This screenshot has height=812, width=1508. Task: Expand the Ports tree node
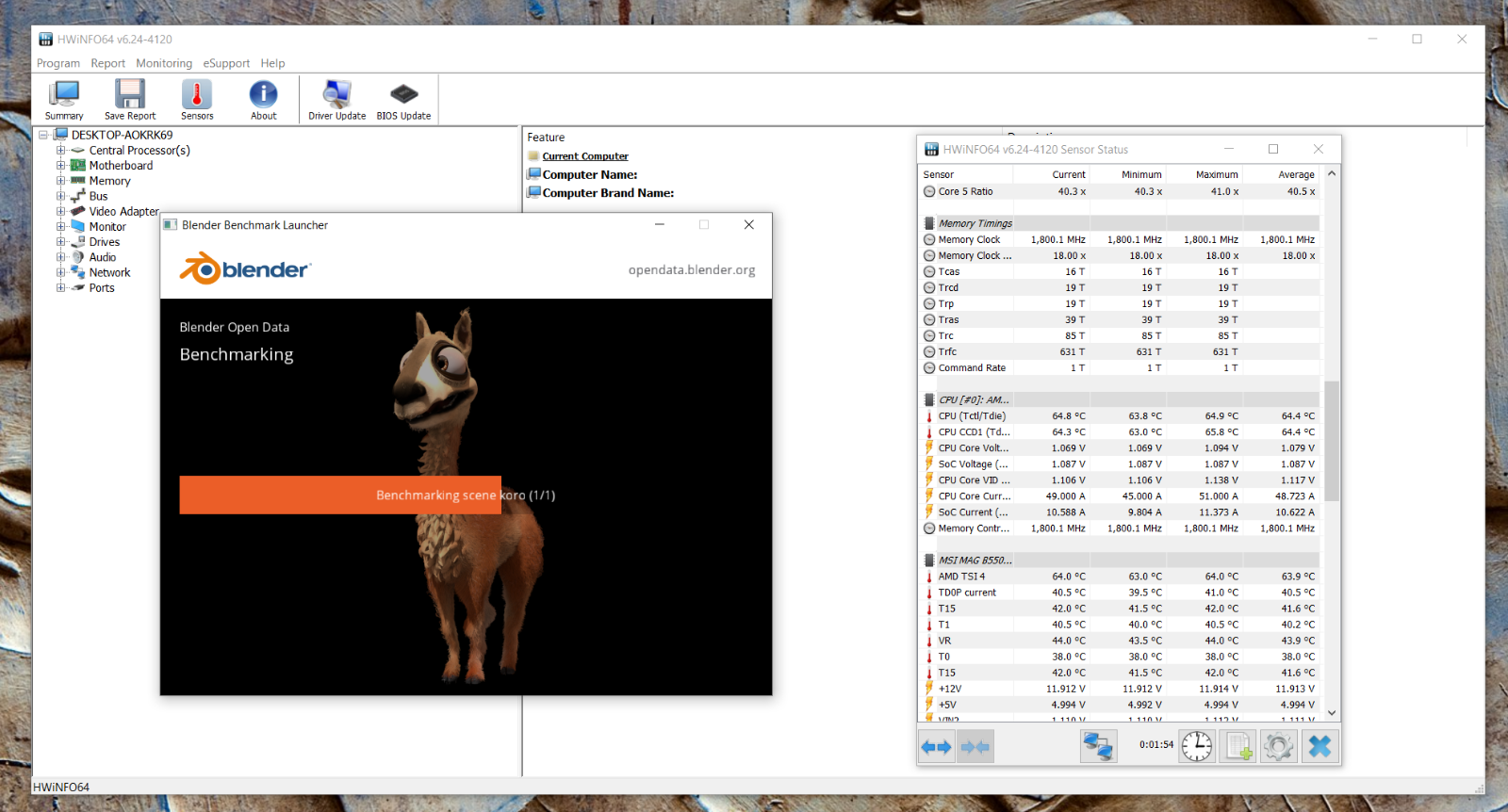(x=60, y=287)
